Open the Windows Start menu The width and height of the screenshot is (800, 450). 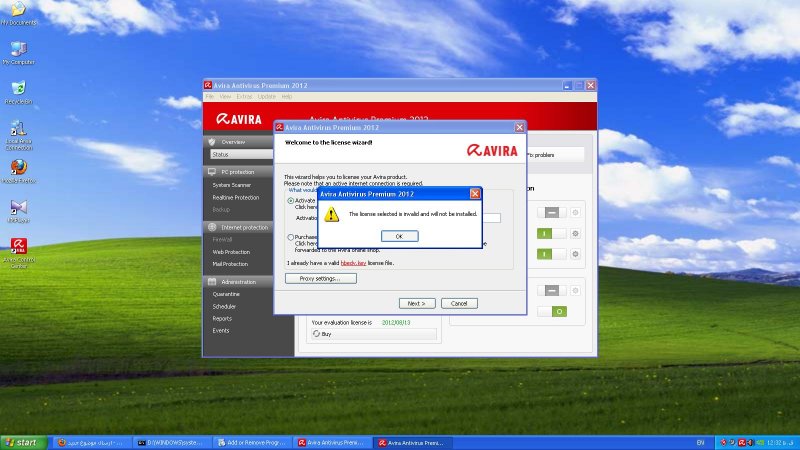24,443
